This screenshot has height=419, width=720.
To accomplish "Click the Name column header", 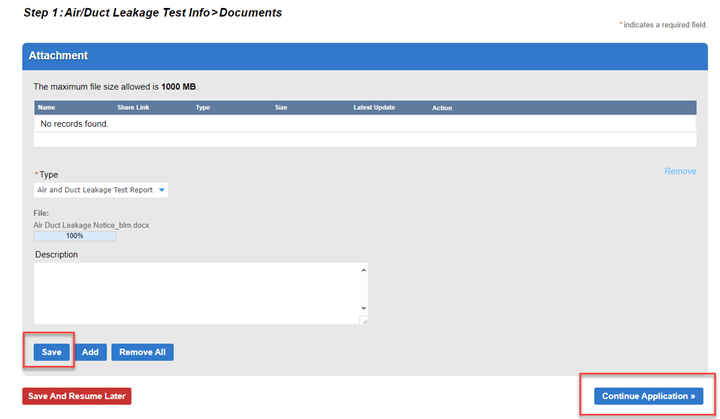I will click(46, 108).
